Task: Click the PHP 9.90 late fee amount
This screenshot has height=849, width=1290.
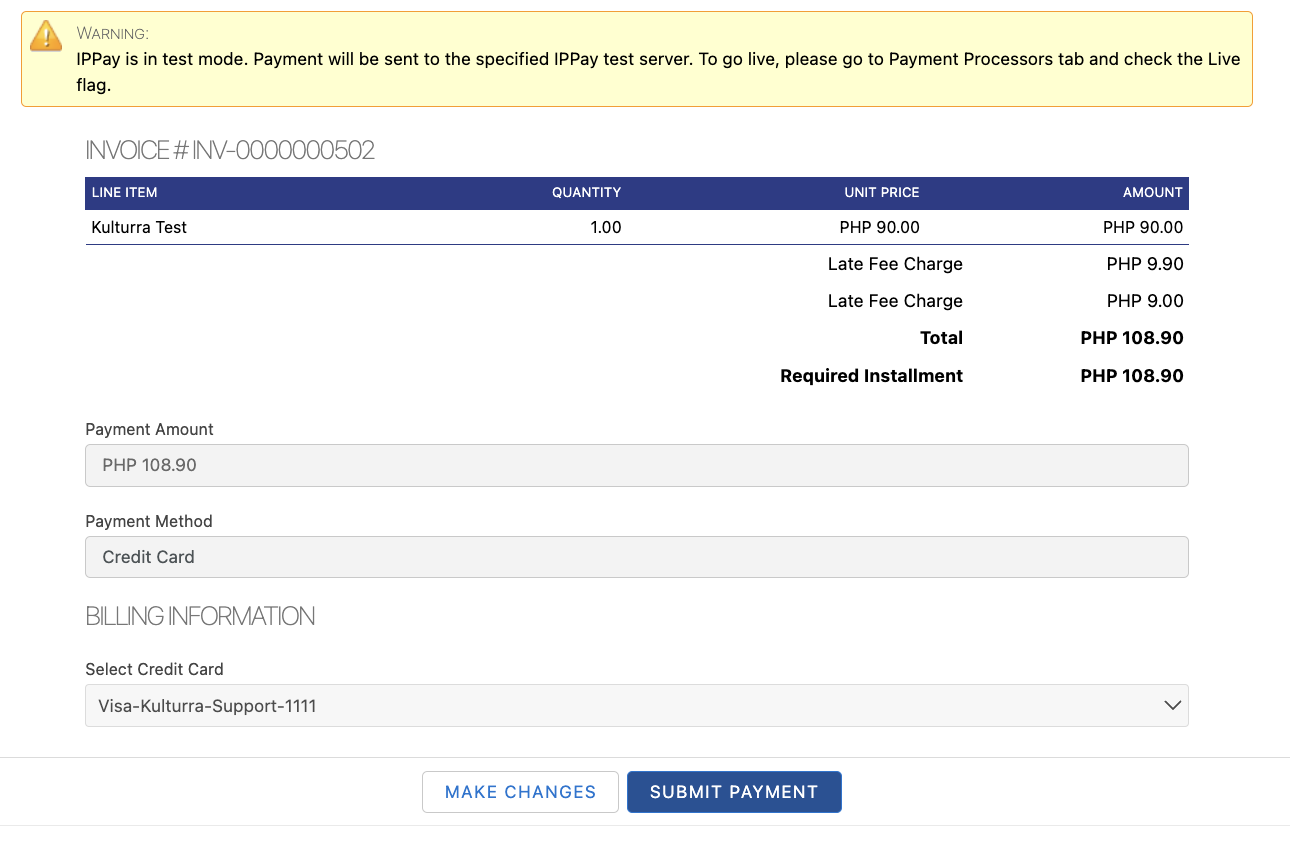Action: [x=1144, y=264]
